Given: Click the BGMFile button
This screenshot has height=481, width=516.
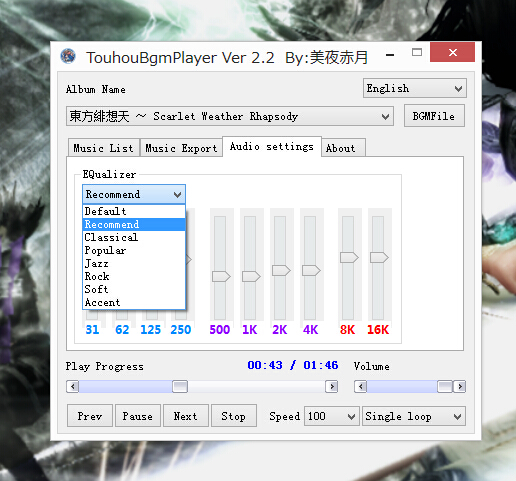Looking at the screenshot, I should (434, 116).
